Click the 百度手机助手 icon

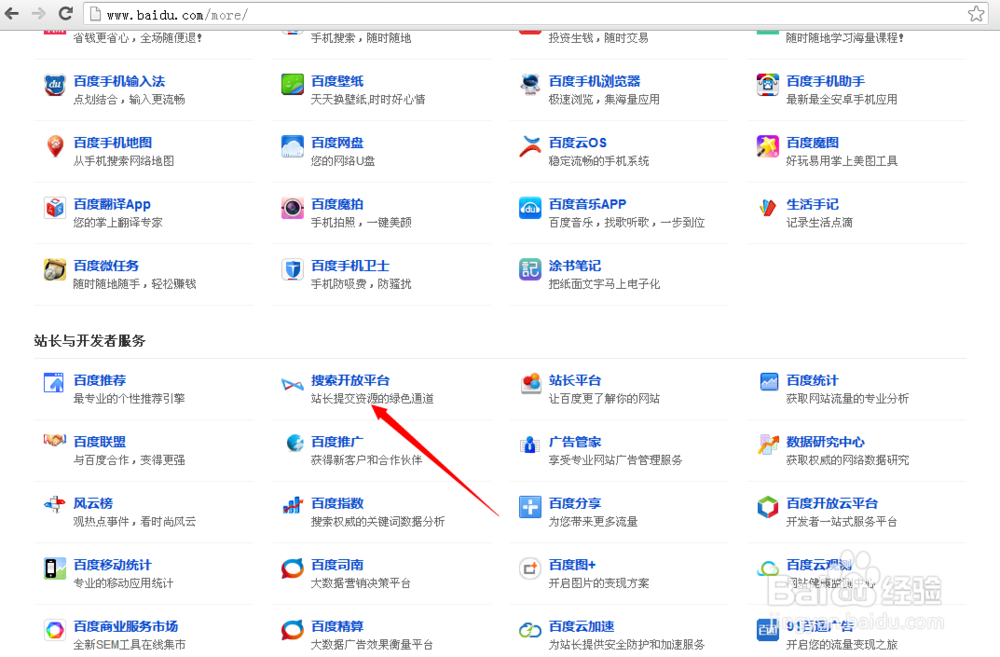pos(768,85)
